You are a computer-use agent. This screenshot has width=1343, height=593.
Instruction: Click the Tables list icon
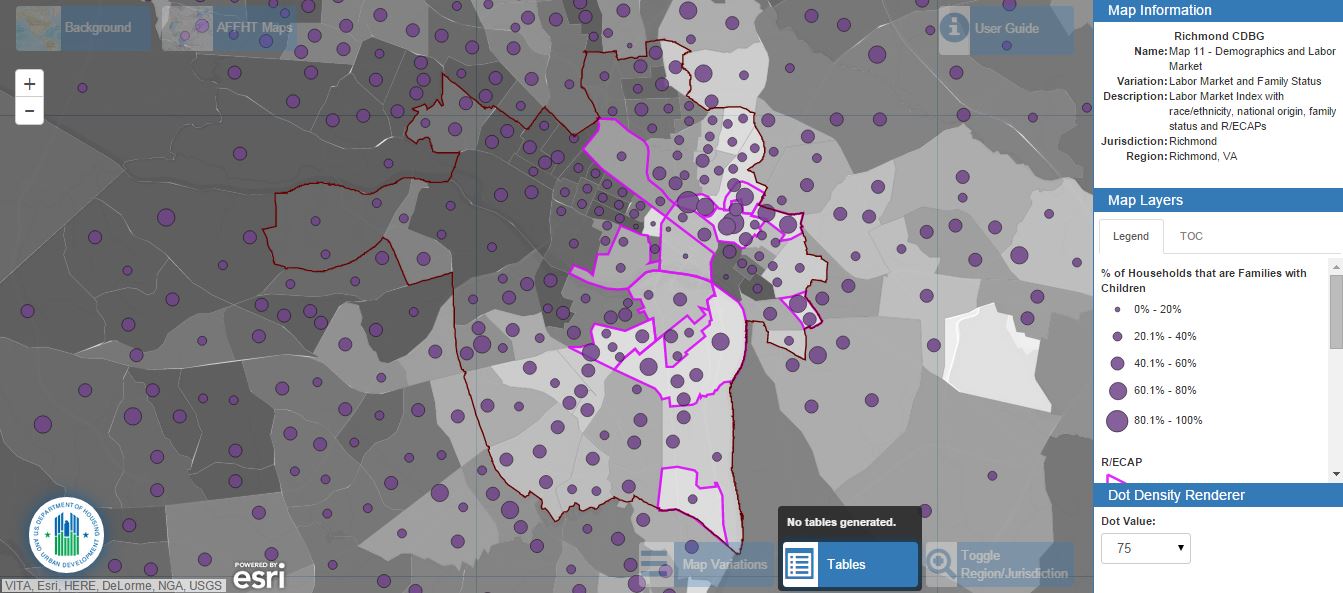click(x=799, y=564)
